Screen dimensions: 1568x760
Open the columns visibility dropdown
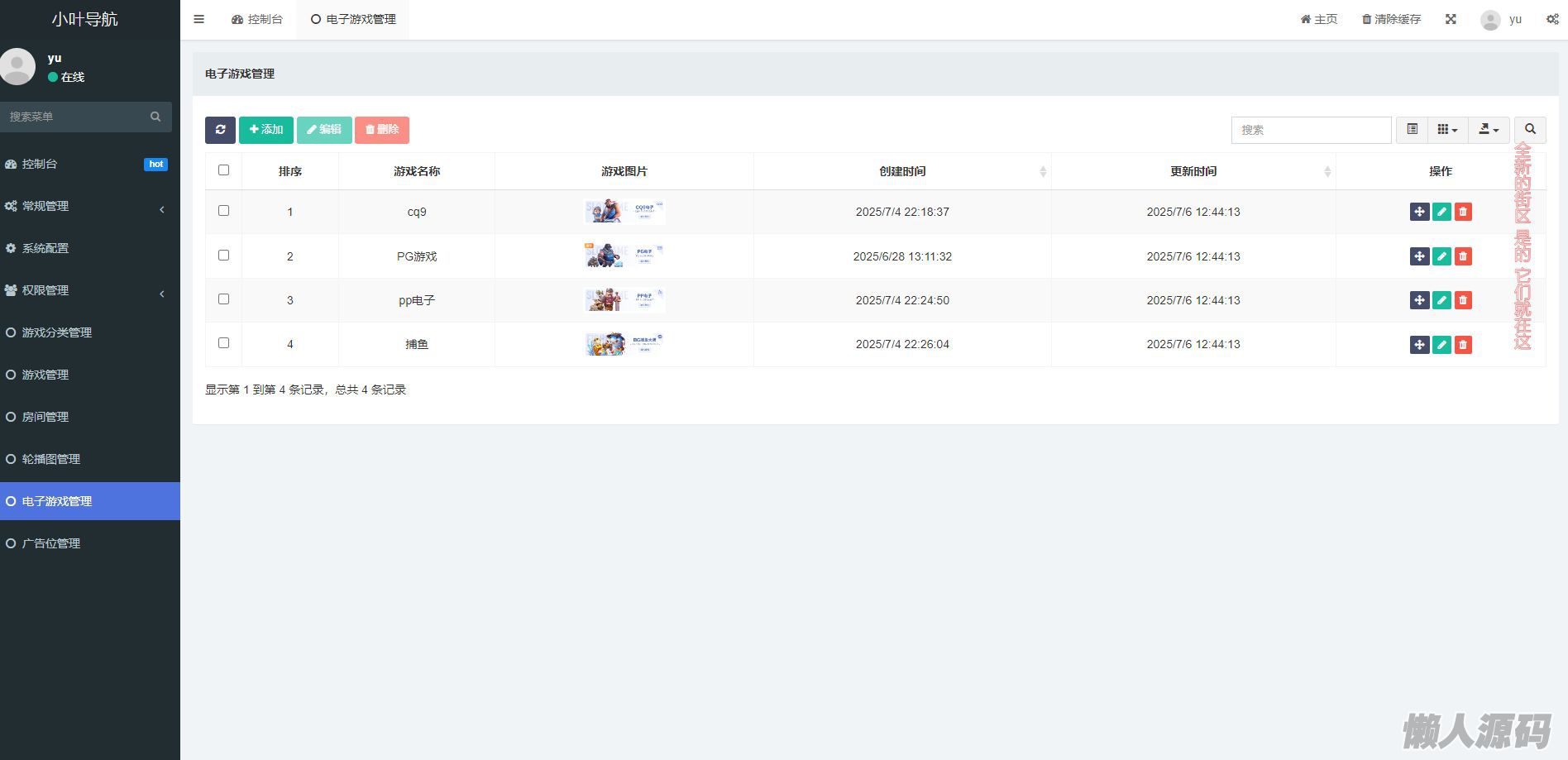tap(1447, 130)
